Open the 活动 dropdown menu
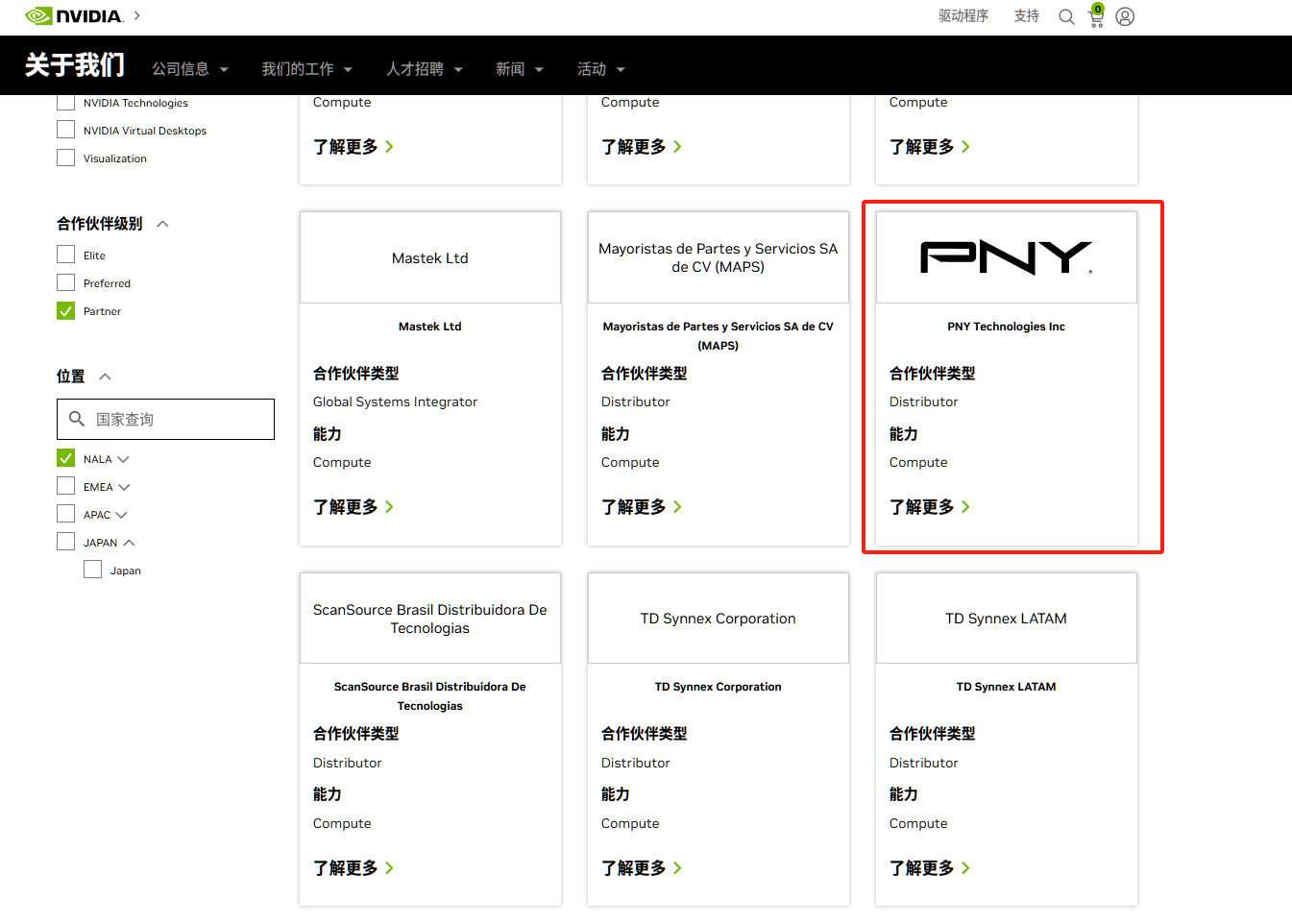Viewport: 1292px width, 924px height. click(601, 69)
